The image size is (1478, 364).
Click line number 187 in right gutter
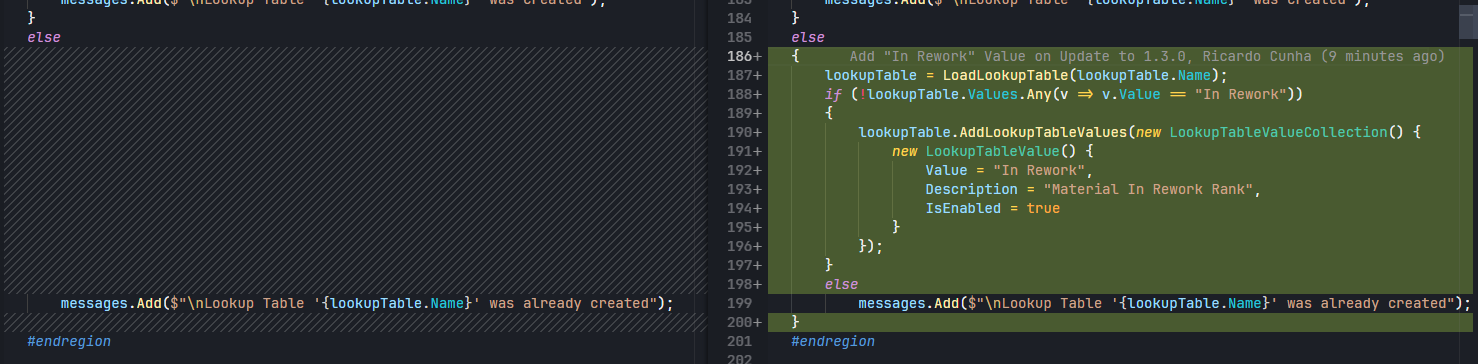pyautogui.click(x=740, y=76)
